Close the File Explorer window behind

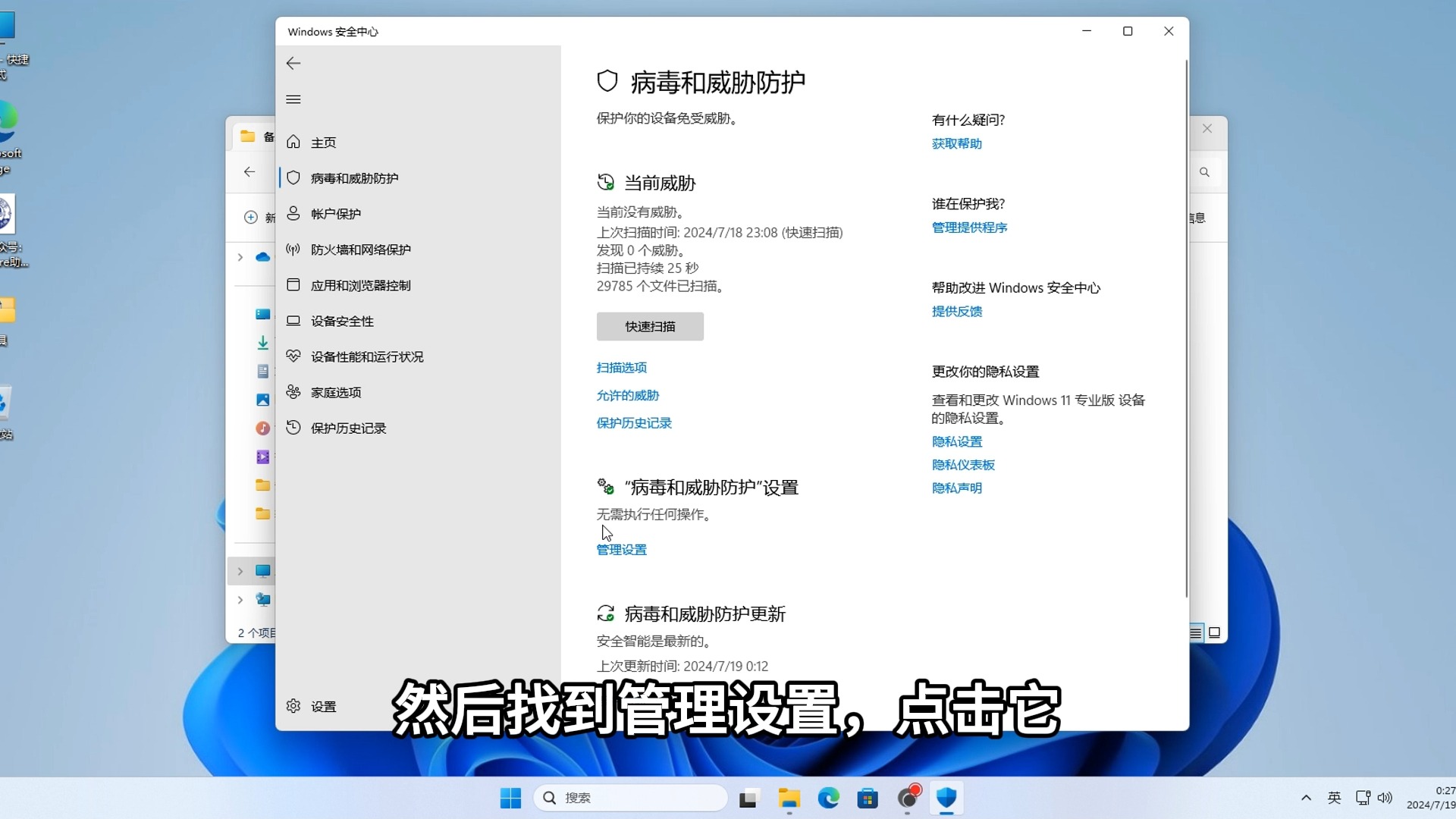[1207, 129]
